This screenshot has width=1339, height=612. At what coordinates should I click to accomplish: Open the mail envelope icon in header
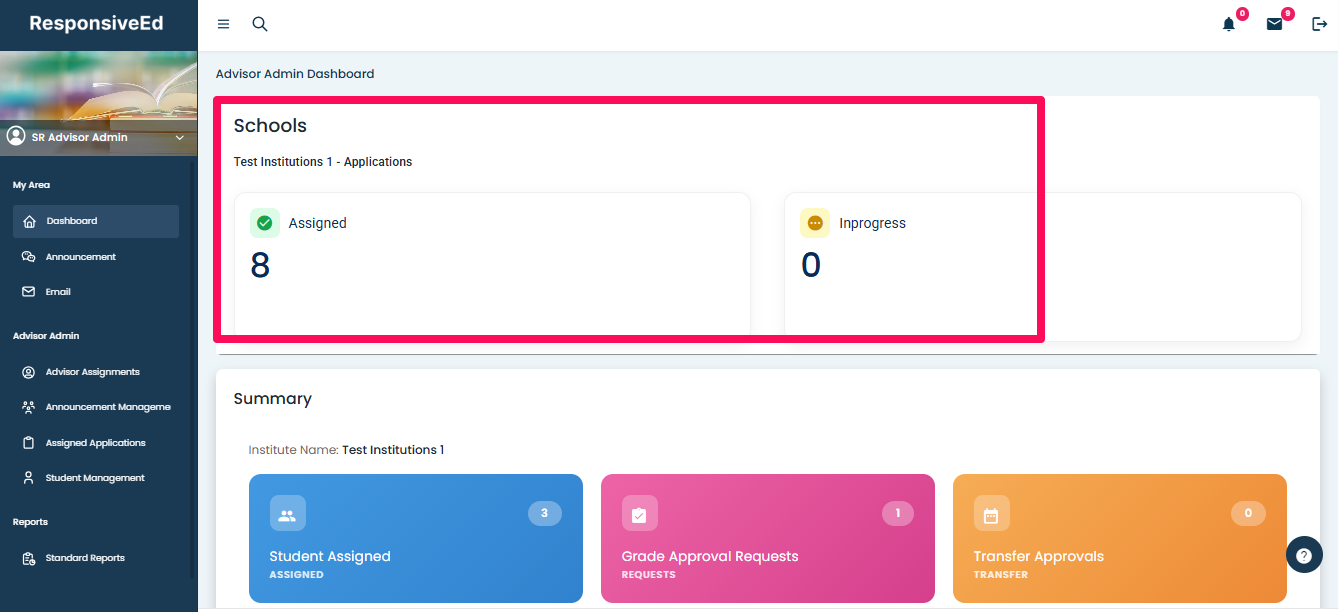click(1274, 24)
